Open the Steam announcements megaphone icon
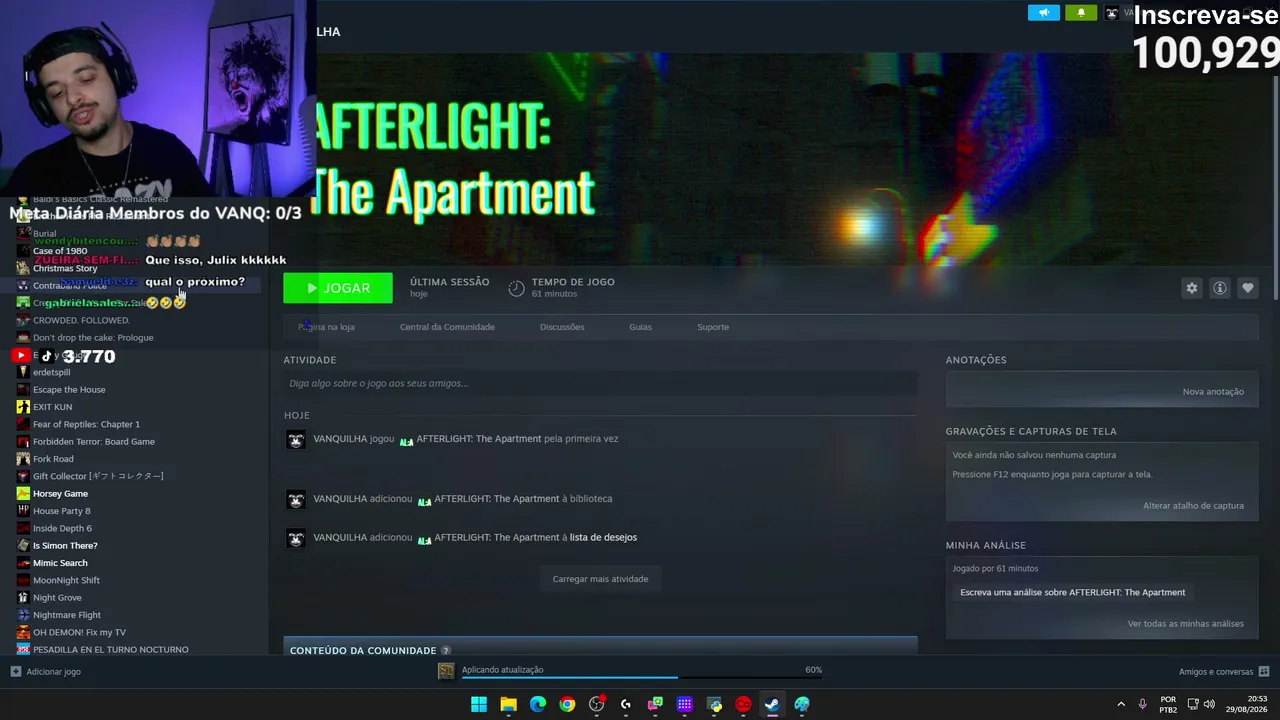The image size is (1280, 720). pyautogui.click(x=1043, y=13)
